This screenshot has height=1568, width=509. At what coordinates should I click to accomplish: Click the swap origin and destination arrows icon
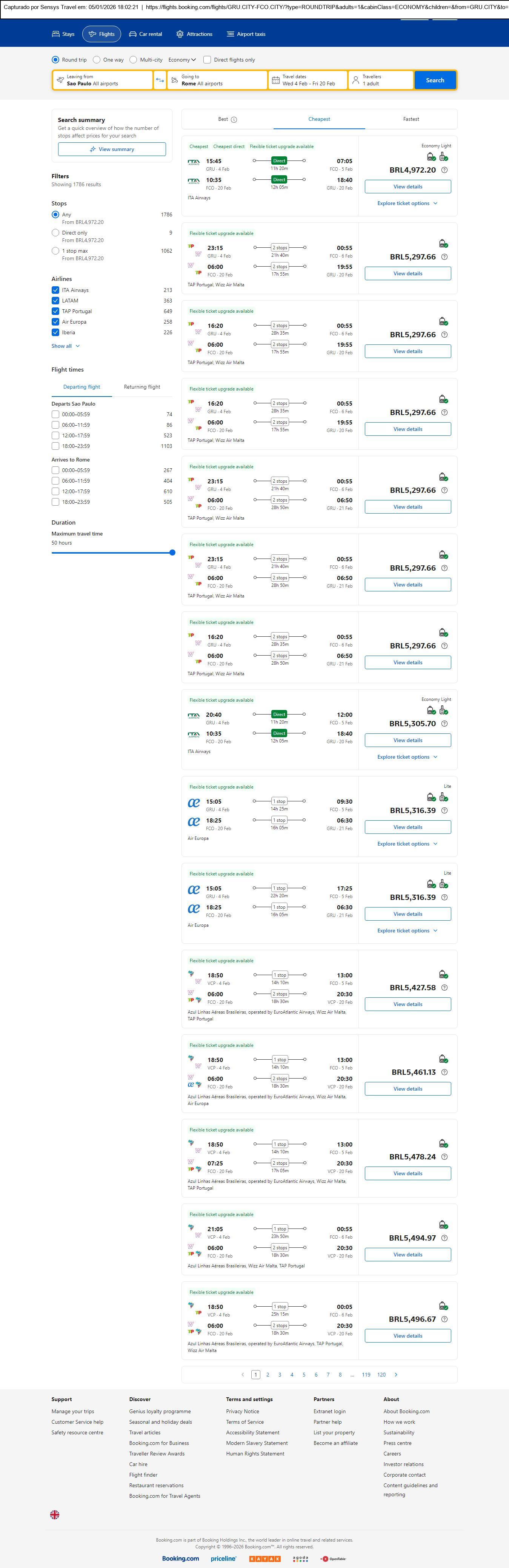click(160, 80)
